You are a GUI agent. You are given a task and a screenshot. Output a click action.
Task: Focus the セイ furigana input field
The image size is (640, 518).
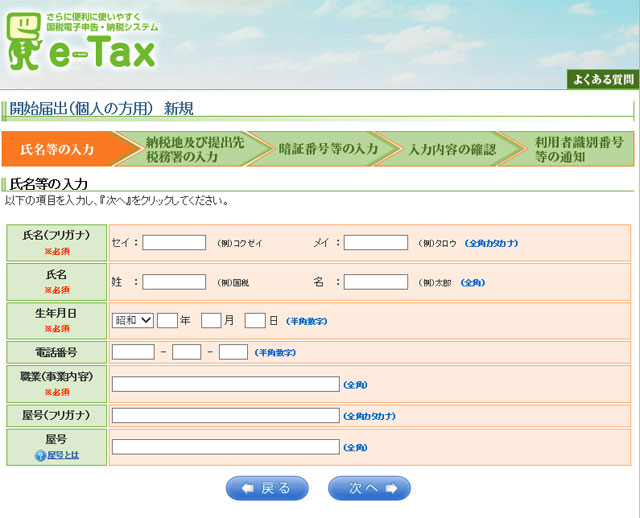174,242
